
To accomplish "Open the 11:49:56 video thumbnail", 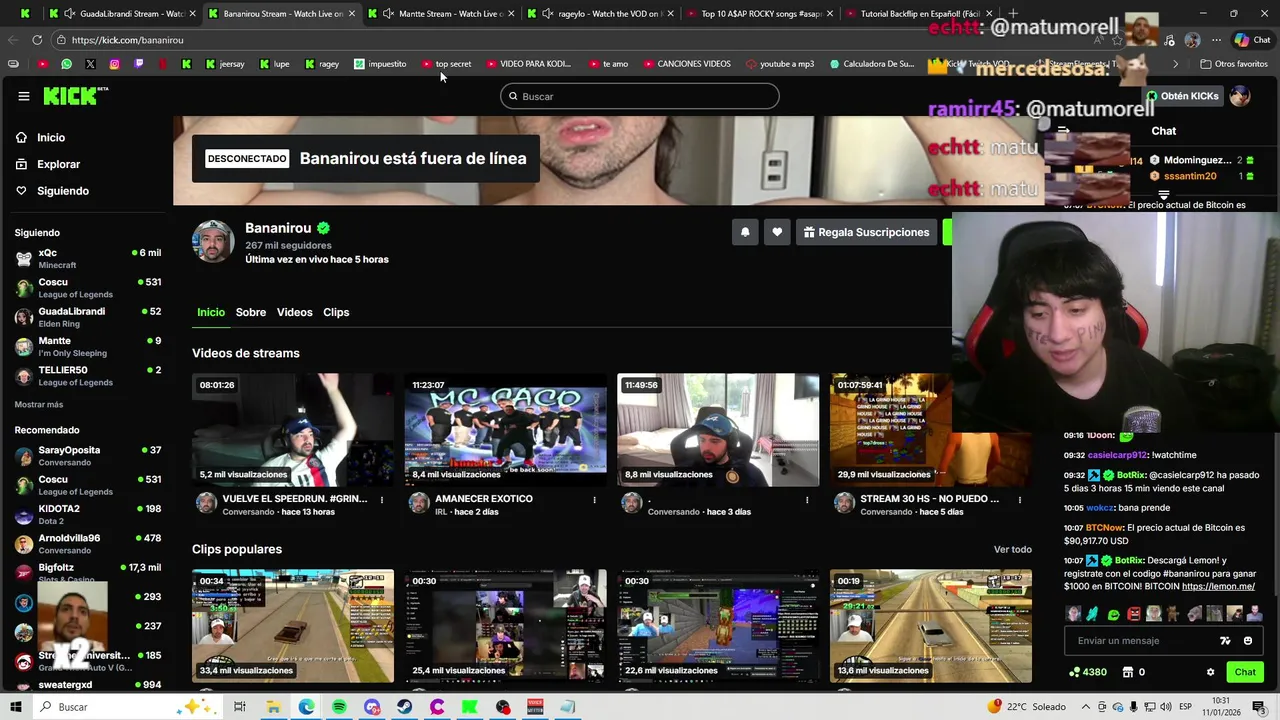I will tap(718, 430).
